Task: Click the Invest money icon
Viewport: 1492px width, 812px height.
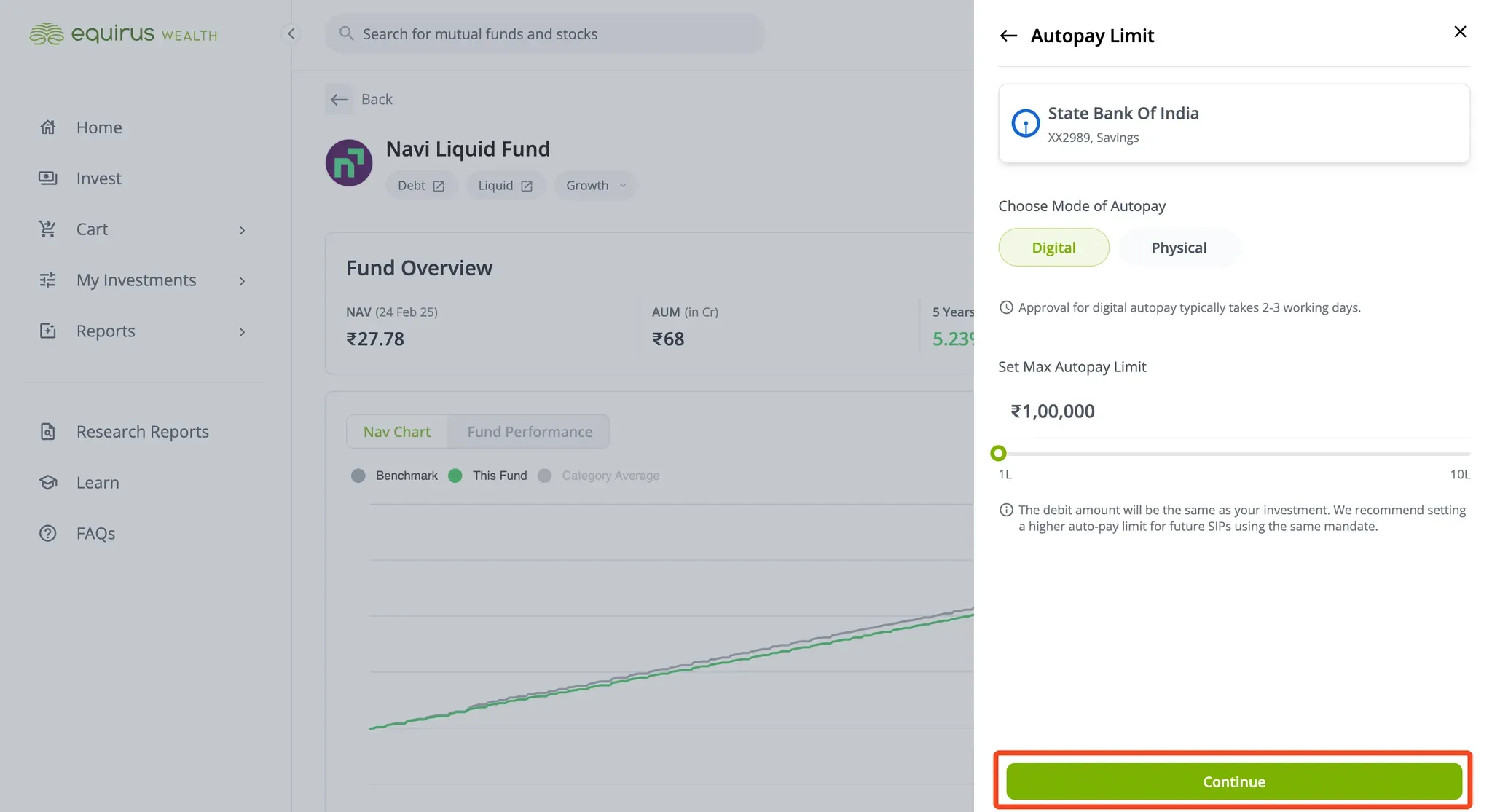Action: [48, 178]
